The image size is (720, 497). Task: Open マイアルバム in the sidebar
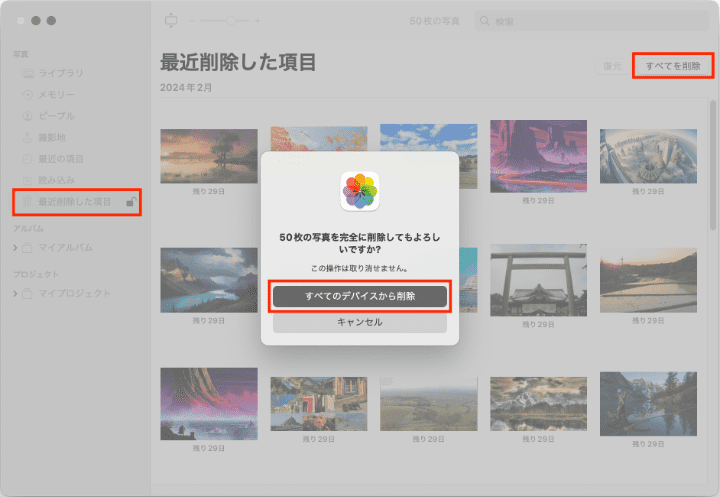click(65, 248)
